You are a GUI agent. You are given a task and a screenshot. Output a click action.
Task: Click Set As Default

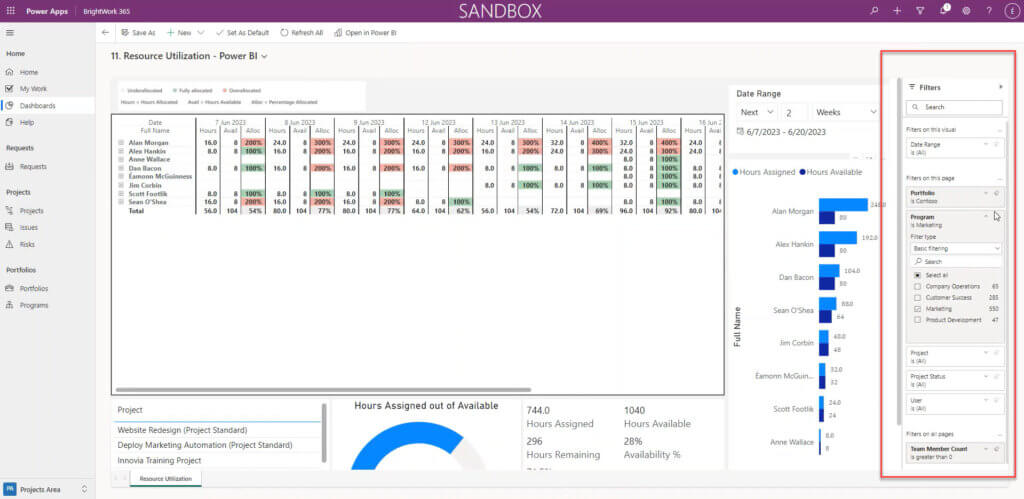point(242,33)
